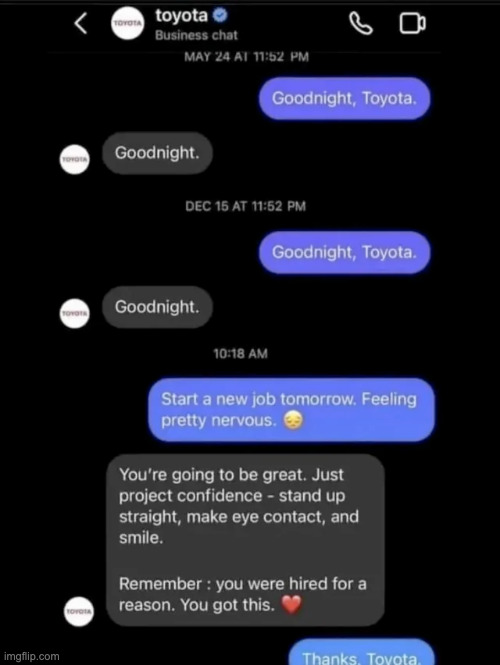Tap the second sent 'Goodnight, Toyota.' bubble
Viewport: 500px width, 665px height.
344,252
